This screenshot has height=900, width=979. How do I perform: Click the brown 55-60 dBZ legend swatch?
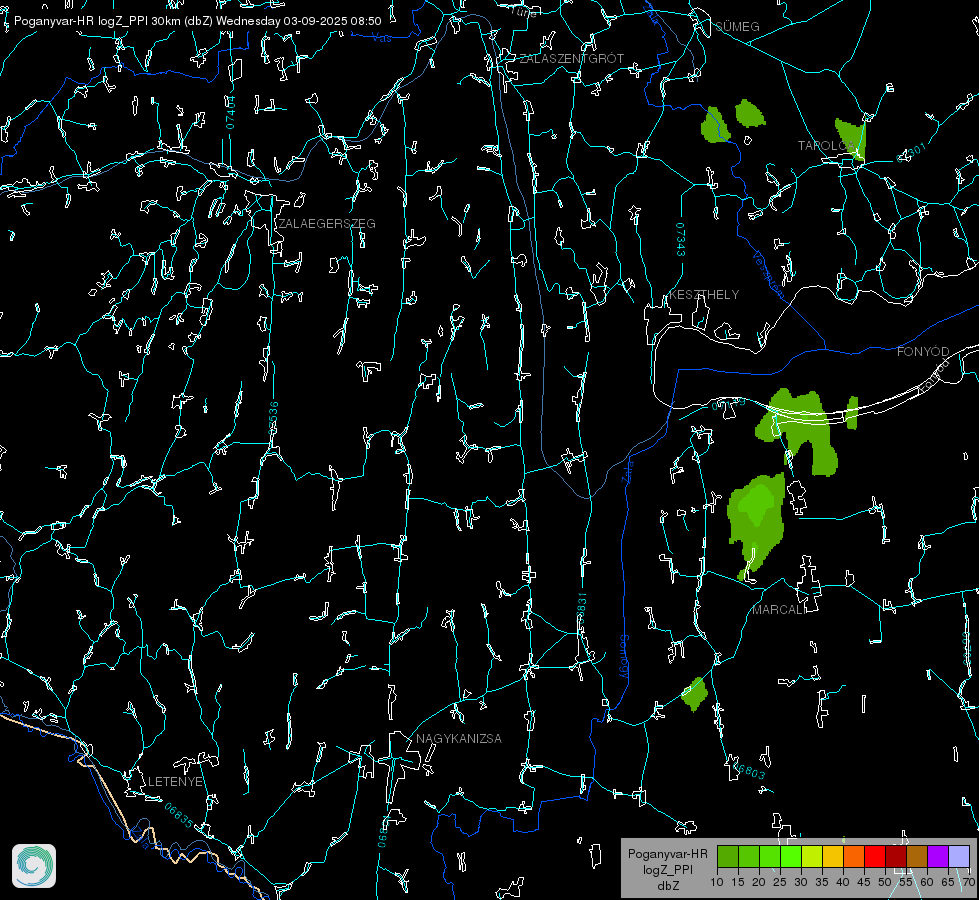pos(917,856)
